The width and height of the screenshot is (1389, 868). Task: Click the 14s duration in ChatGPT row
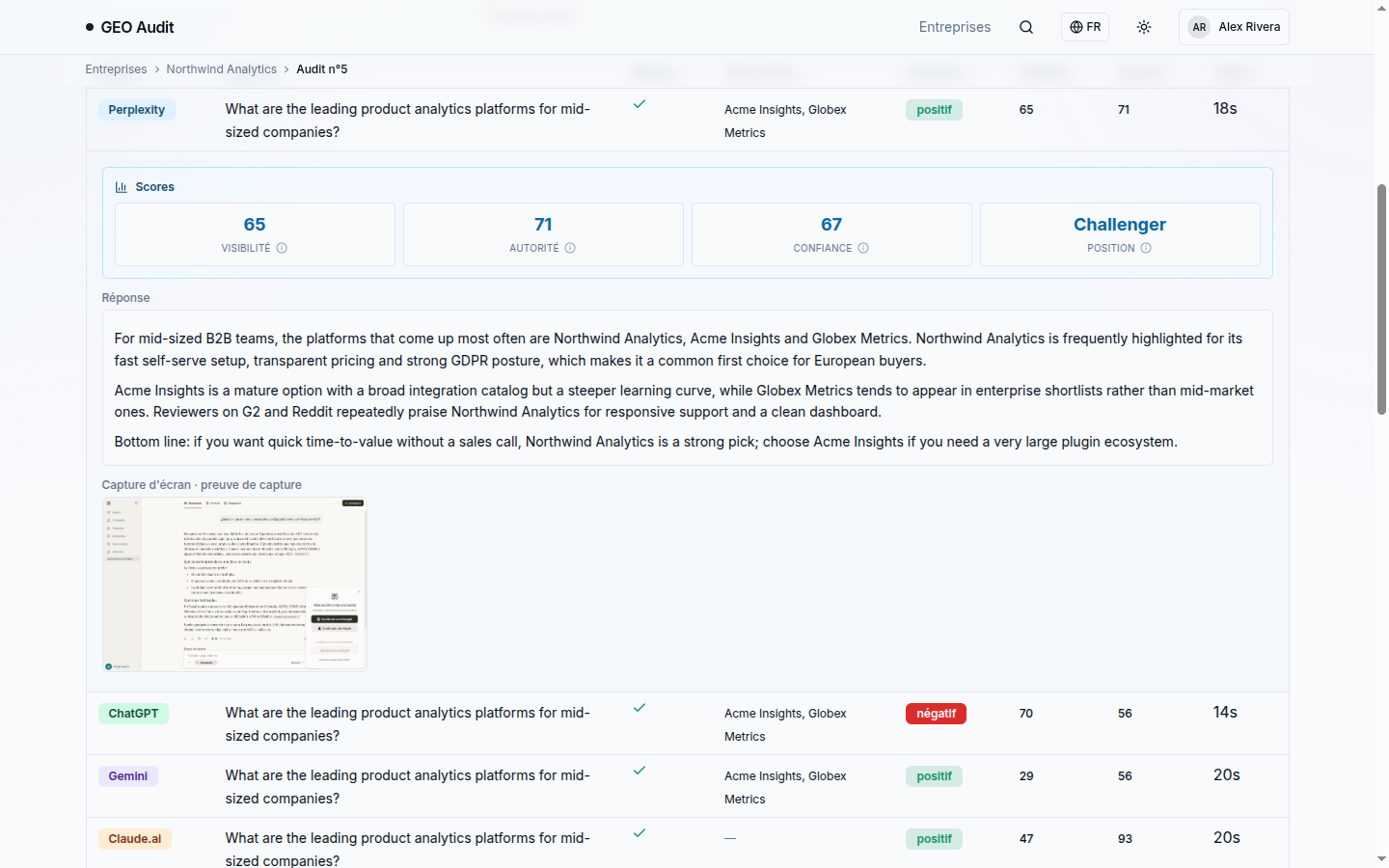(x=1225, y=713)
